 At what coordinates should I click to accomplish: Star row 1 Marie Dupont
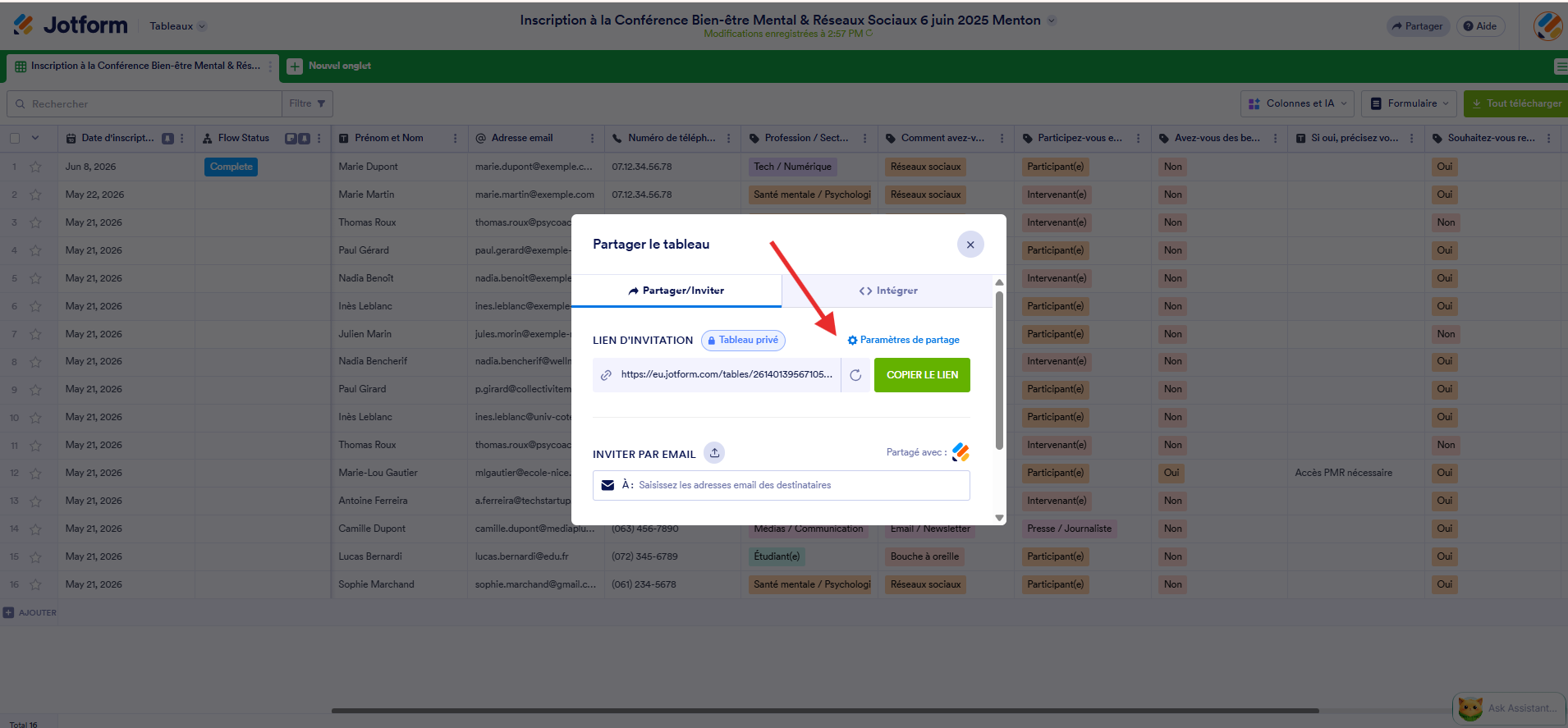pyautogui.click(x=35, y=167)
